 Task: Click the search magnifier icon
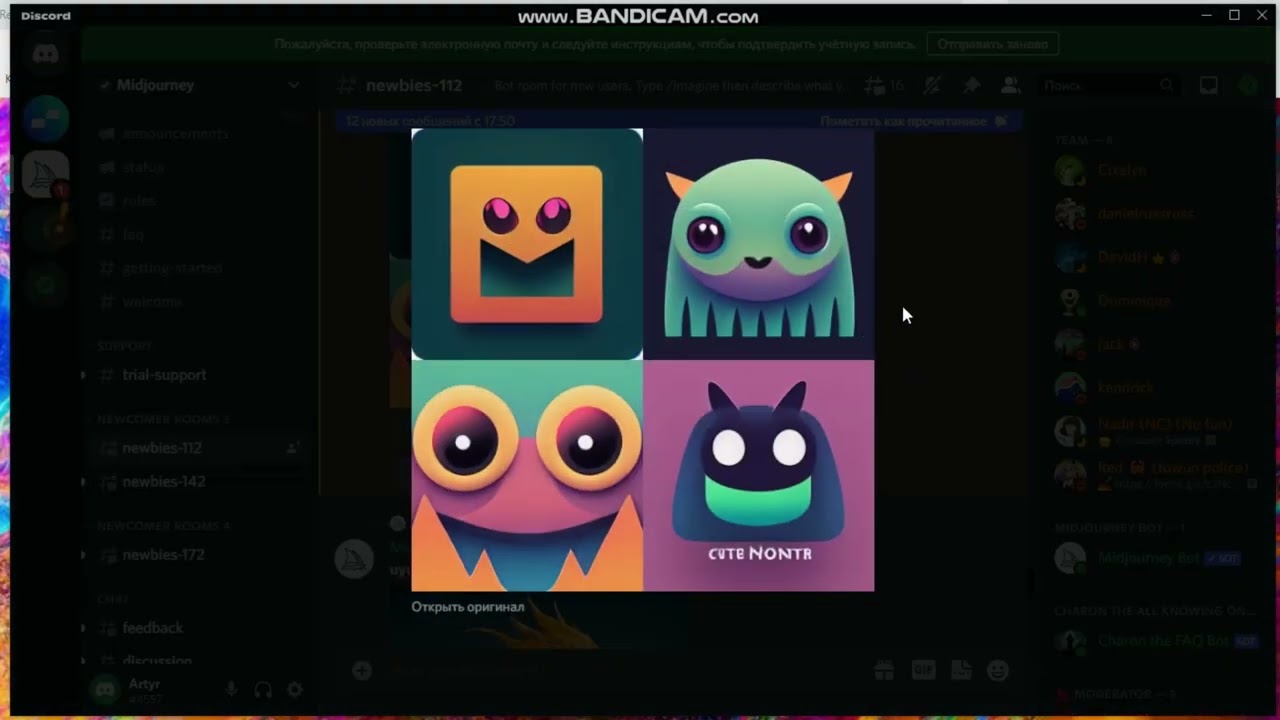pos(1166,86)
